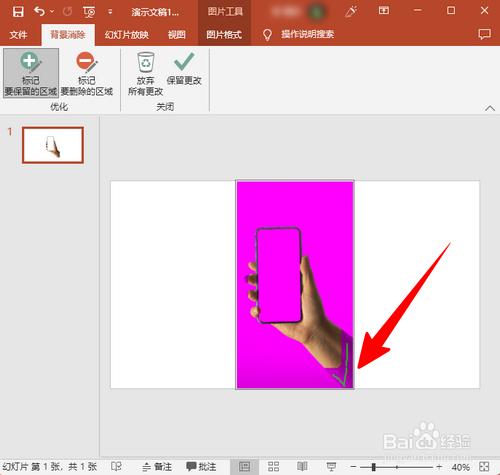The image size is (500, 475).
Task: Fit slide to current window icon
Action: click(x=484, y=466)
